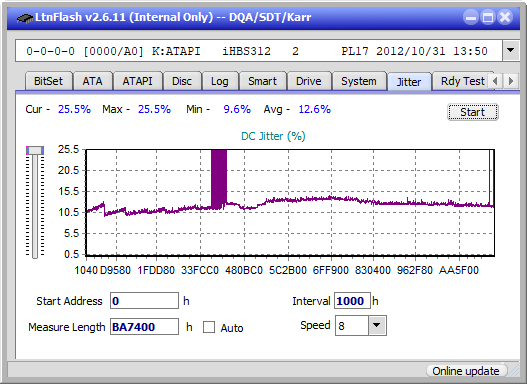Switch to the ATA tab
This screenshot has width=527, height=384.
(92, 81)
